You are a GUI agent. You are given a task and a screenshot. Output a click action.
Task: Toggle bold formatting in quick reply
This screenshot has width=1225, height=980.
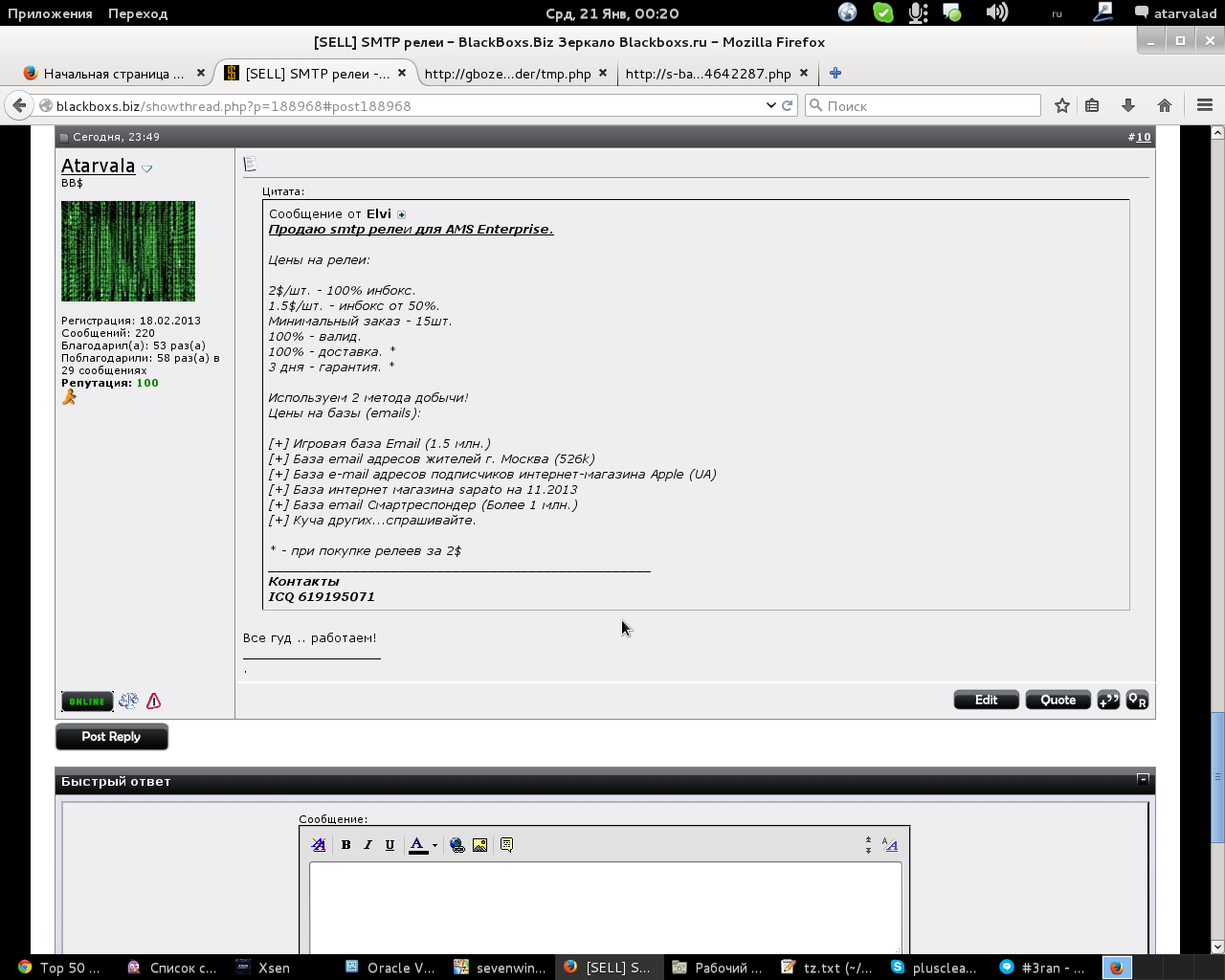pos(345,845)
